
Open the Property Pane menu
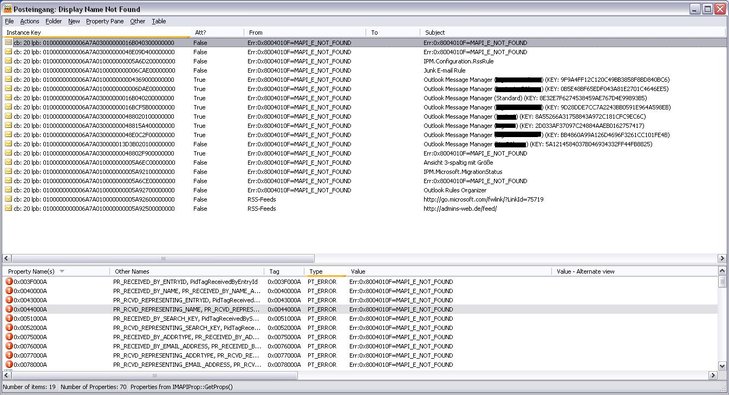(105, 21)
